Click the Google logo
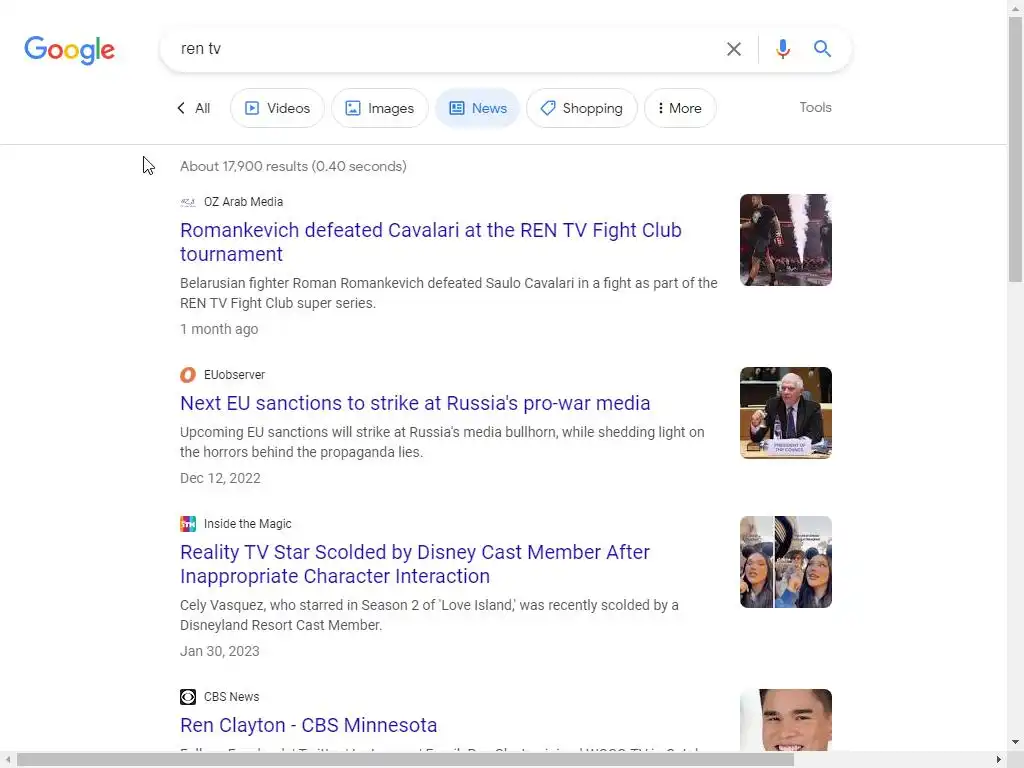 click(x=69, y=50)
